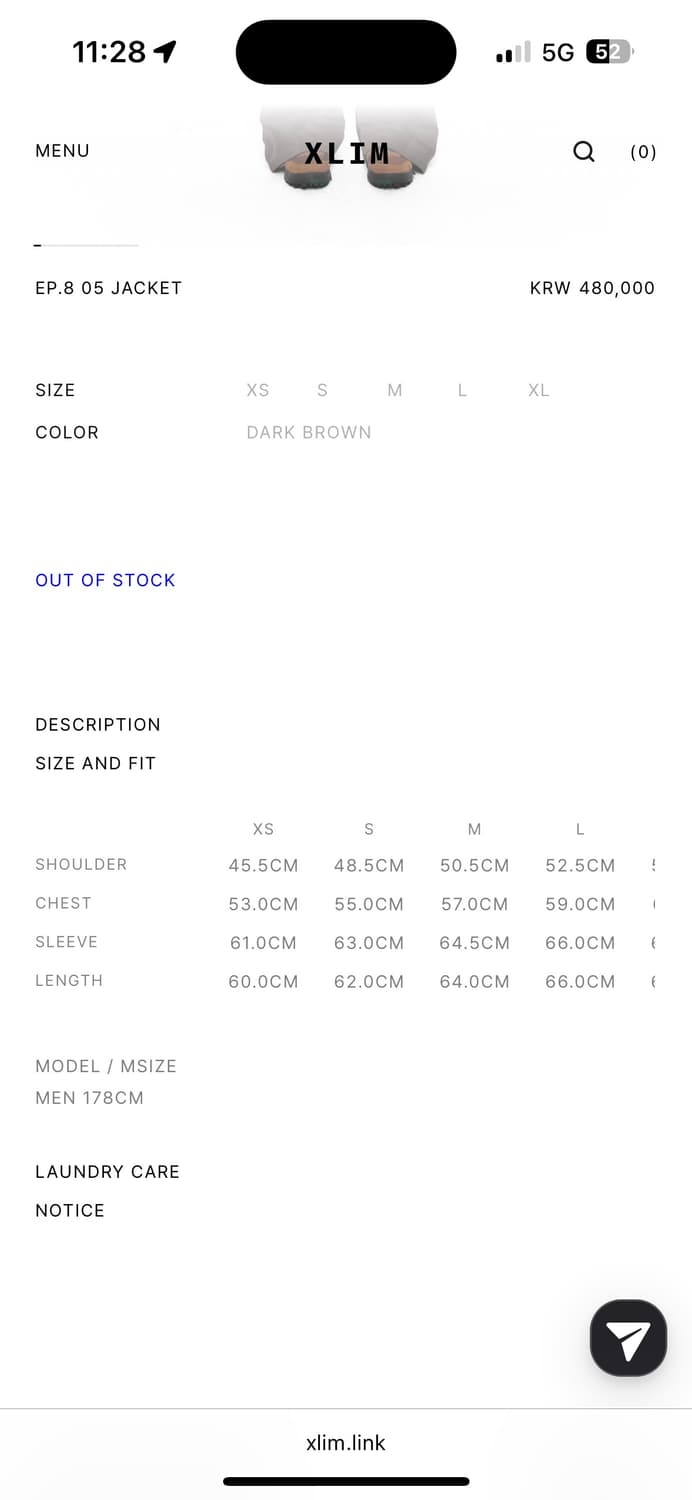Tap the EP.8 05 Jacket product title
This screenshot has height=1500, width=692.
coord(109,288)
